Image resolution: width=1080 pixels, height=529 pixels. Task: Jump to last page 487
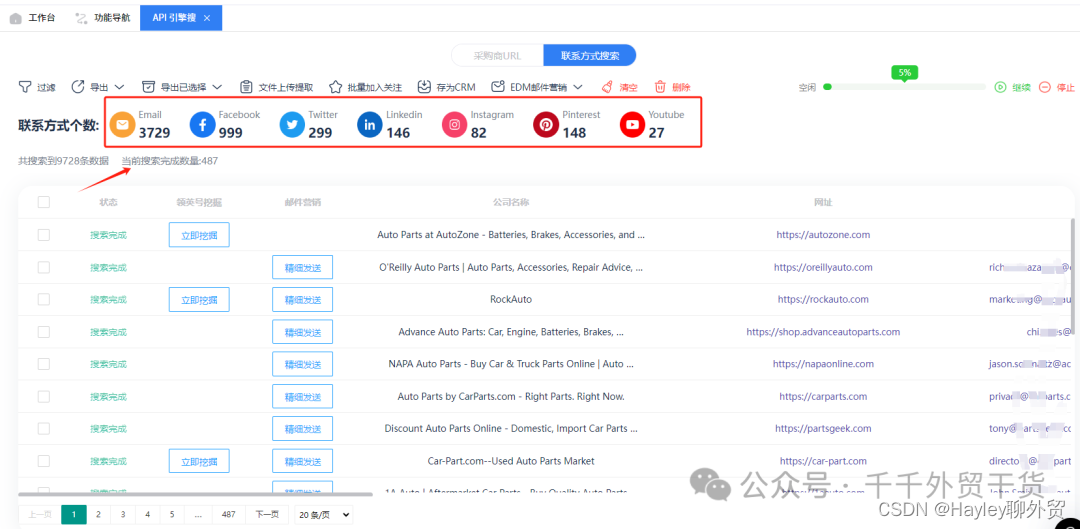point(229,515)
